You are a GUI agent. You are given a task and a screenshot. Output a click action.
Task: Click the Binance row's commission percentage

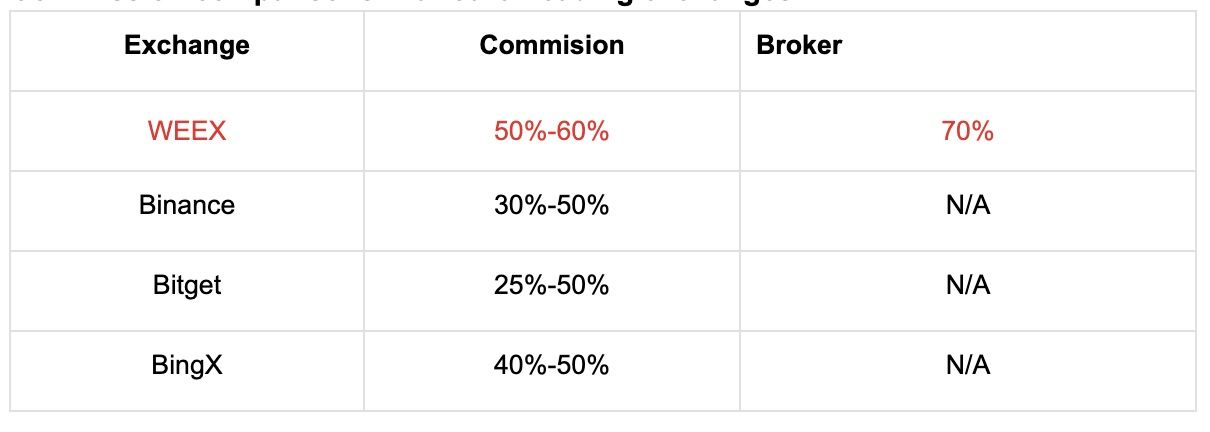[551, 206]
